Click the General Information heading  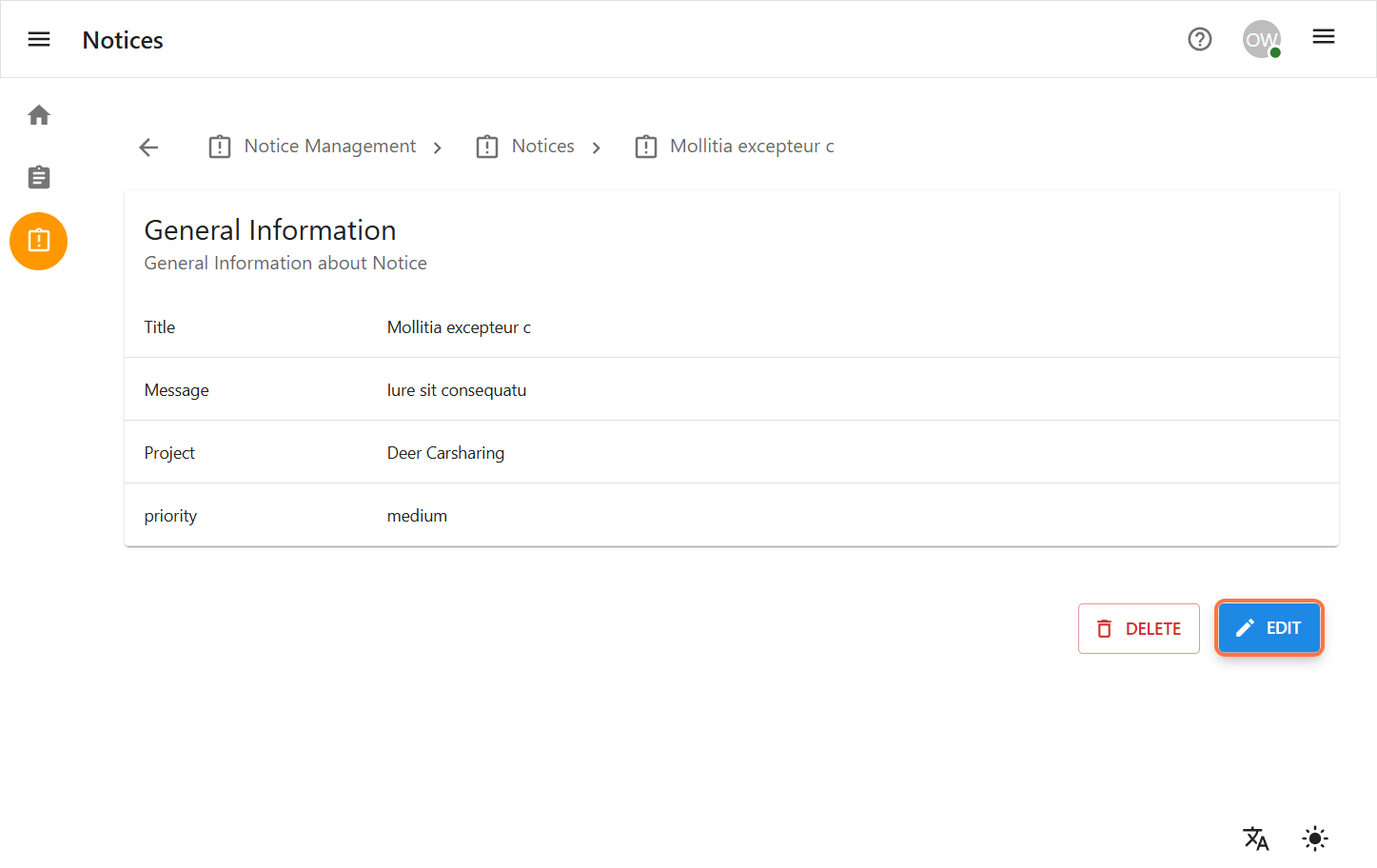pos(270,230)
